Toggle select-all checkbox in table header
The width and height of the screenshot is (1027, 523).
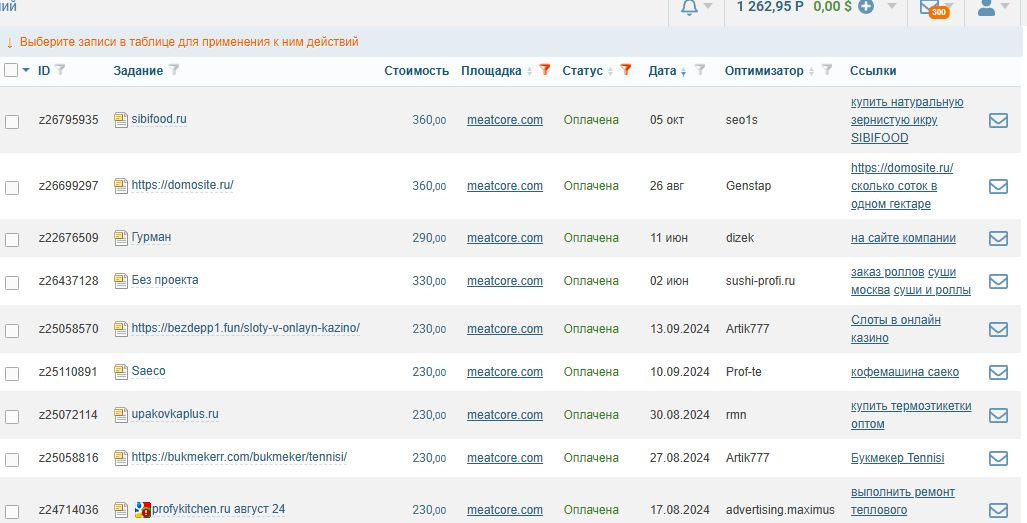tap(11, 70)
